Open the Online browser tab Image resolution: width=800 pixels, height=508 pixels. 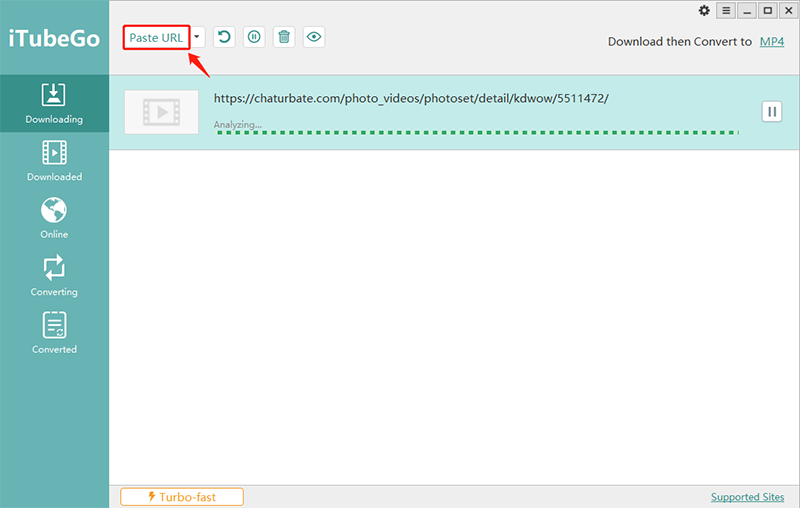pos(54,218)
